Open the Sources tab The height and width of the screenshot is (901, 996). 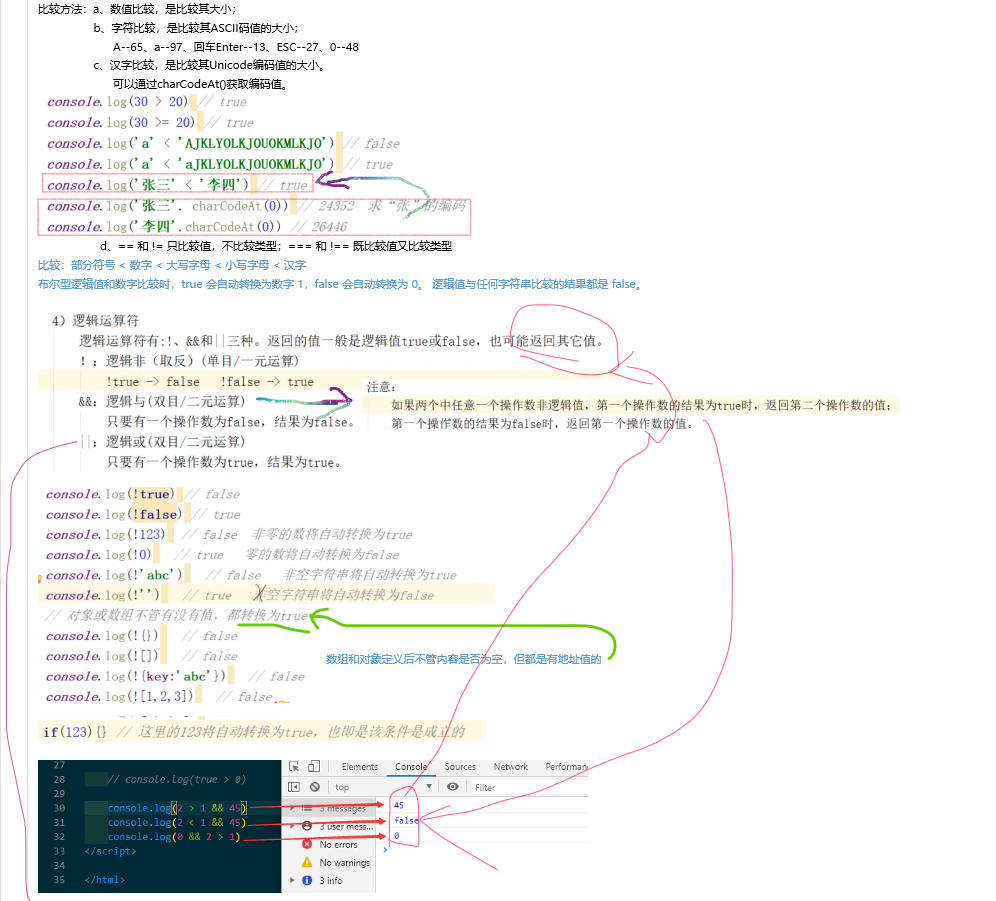(x=460, y=766)
